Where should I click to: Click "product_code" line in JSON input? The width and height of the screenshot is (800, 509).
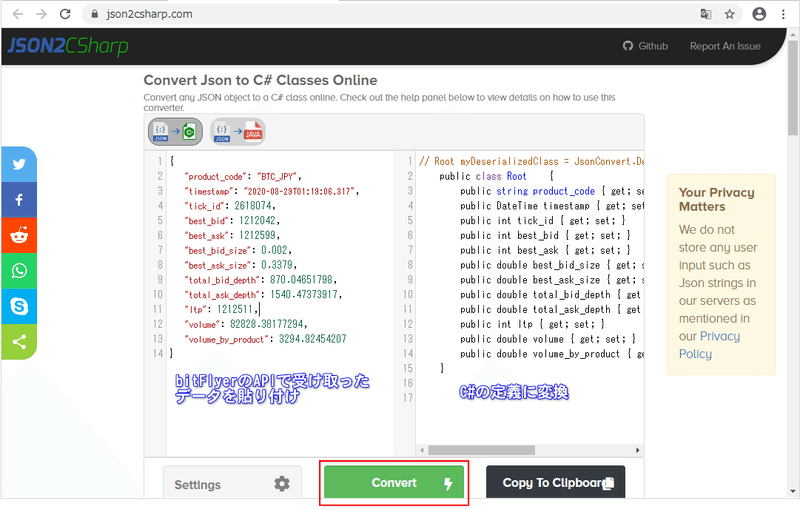point(243,176)
